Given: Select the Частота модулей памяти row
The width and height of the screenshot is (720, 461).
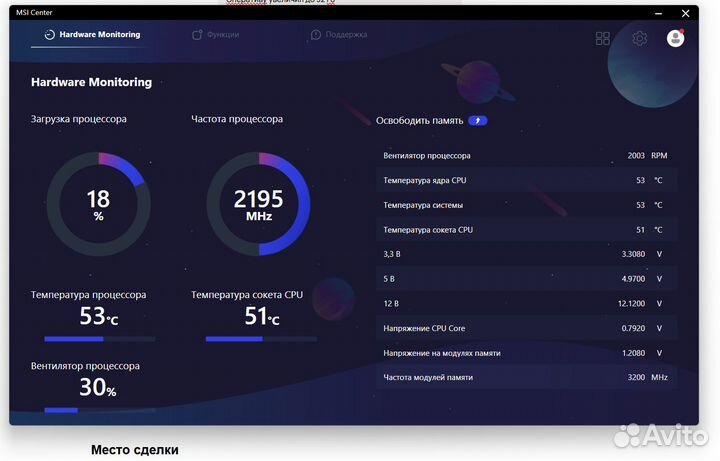Looking at the screenshot, I should click(526, 377).
